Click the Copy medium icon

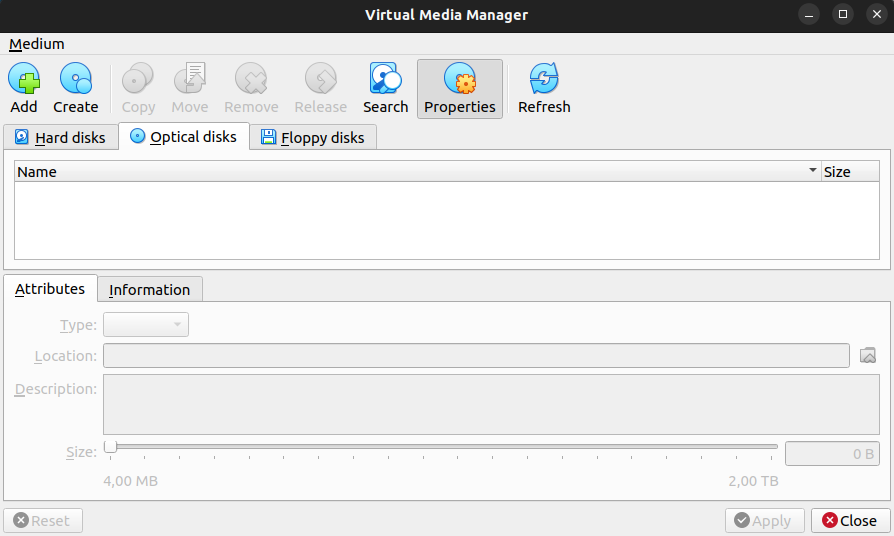point(138,79)
